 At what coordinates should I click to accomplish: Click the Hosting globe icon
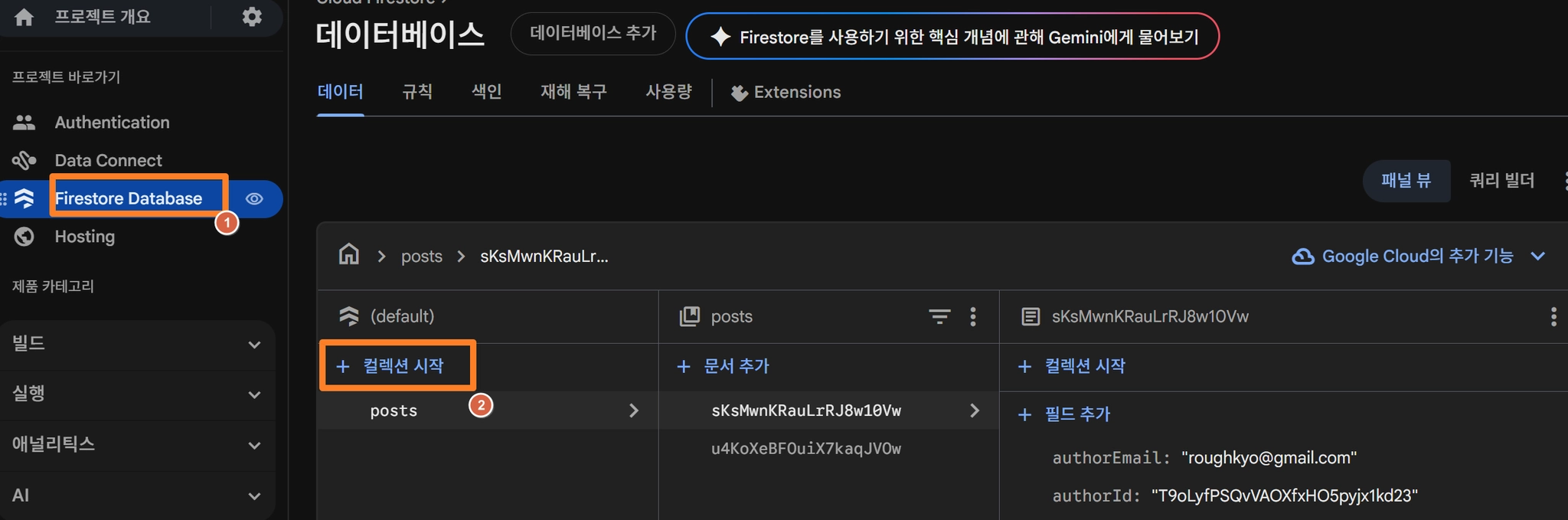click(24, 237)
